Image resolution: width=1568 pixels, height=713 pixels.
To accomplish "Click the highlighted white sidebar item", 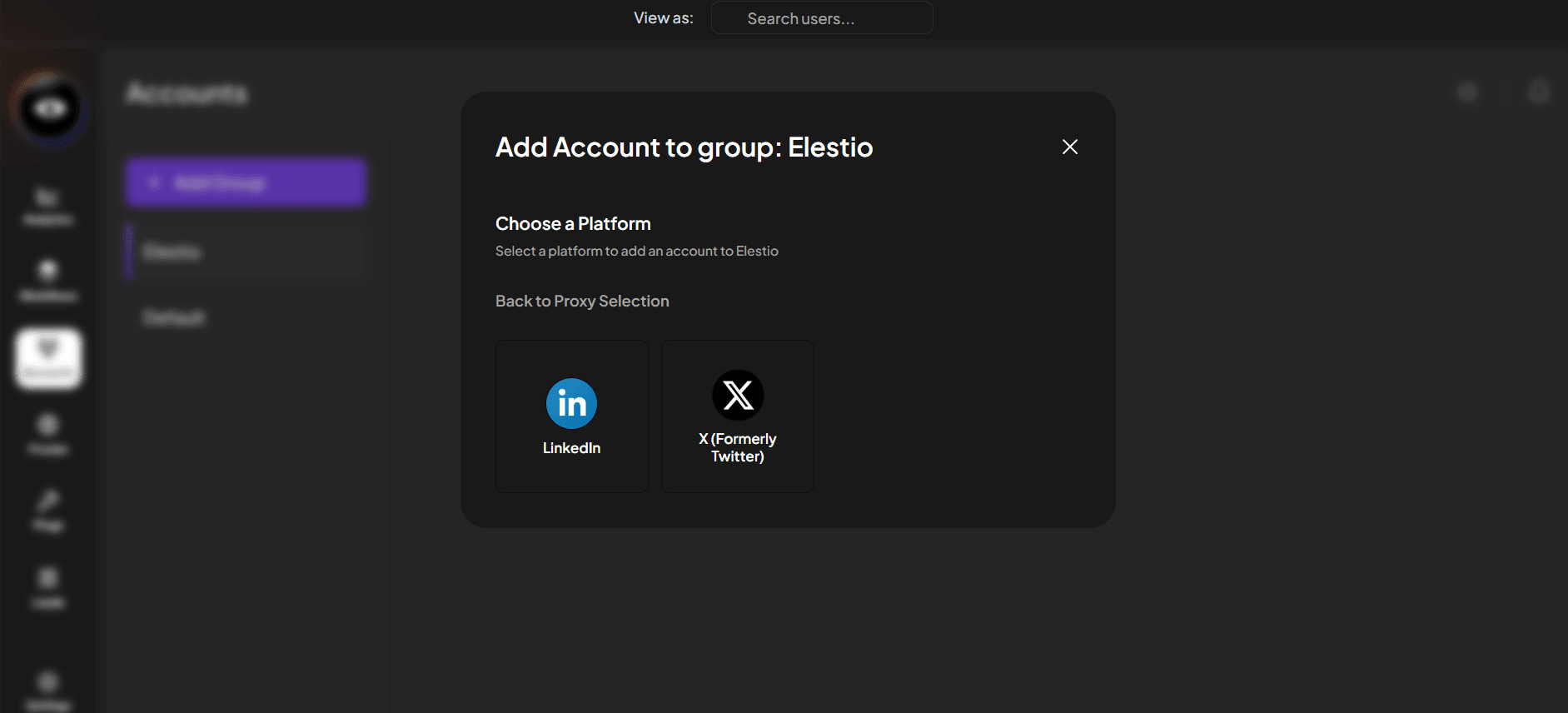I will pos(48,359).
